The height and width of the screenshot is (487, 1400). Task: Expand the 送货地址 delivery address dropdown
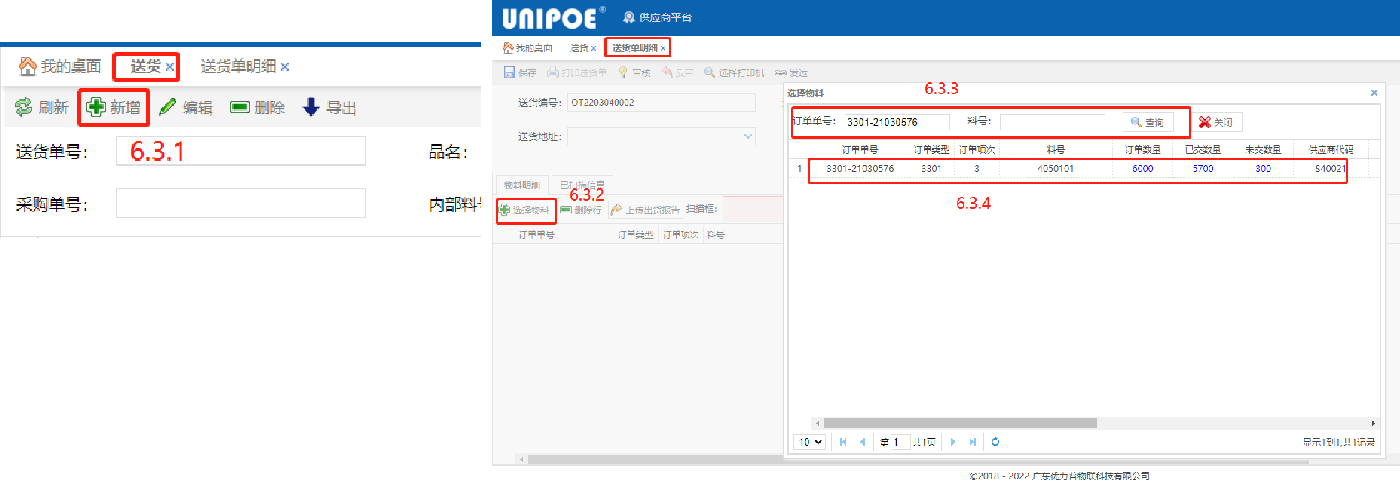click(748, 135)
